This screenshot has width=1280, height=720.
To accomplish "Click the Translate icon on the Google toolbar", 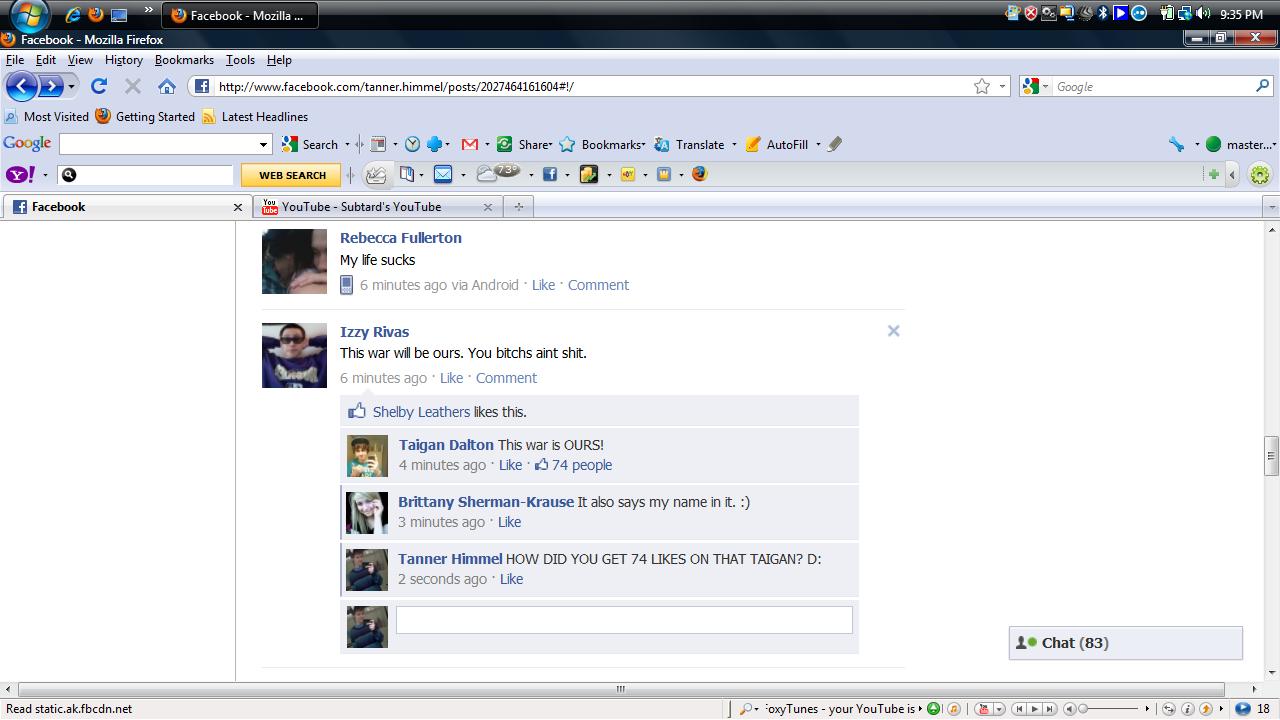I will click(662, 144).
